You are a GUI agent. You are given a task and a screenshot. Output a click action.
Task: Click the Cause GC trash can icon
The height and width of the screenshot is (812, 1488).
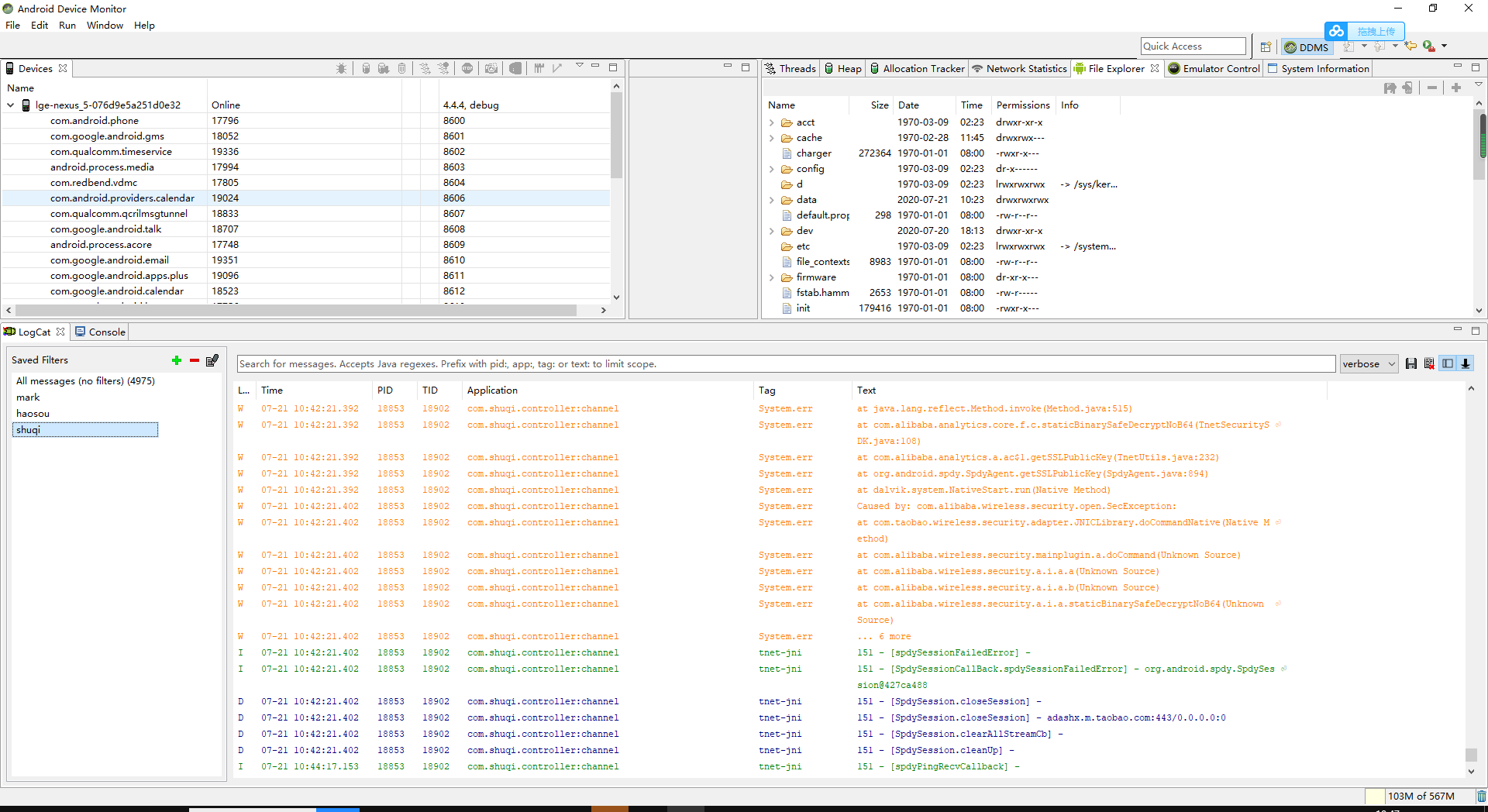coord(401,68)
